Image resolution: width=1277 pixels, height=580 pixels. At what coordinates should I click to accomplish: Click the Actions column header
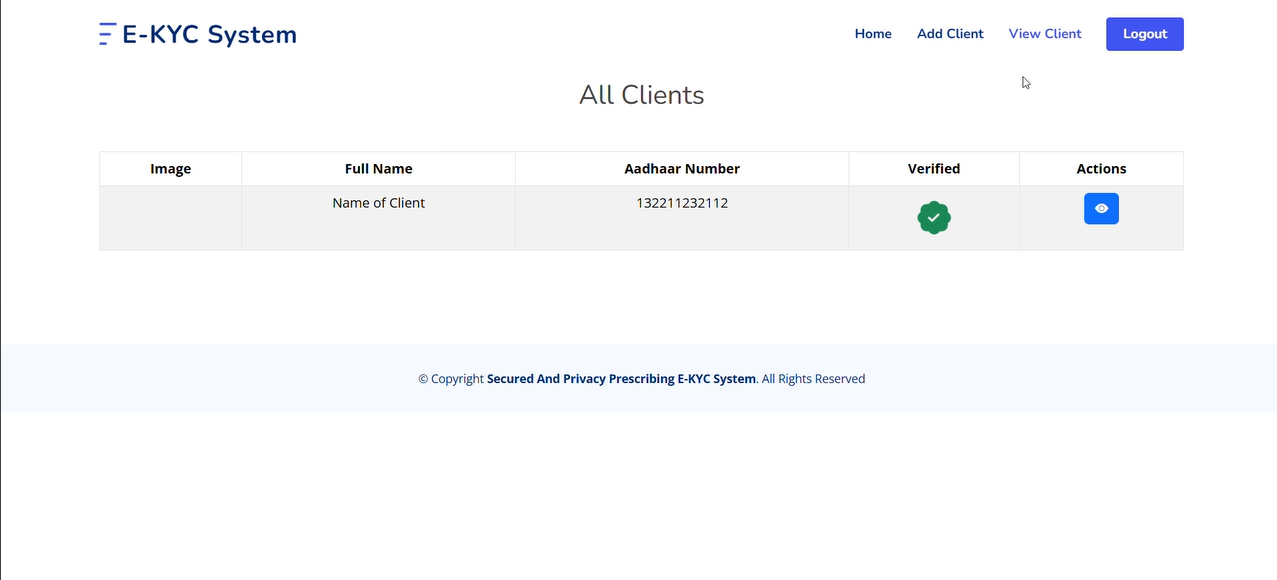[1101, 169]
